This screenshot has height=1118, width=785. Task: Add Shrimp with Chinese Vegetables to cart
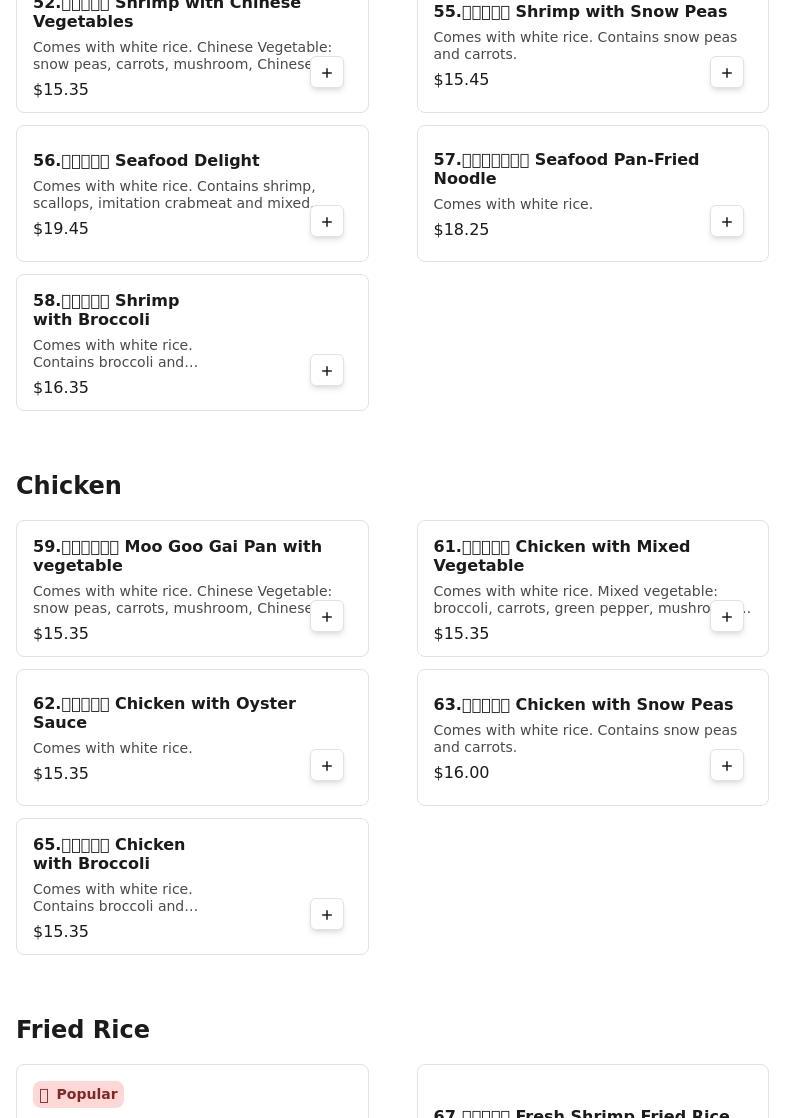point(327,73)
